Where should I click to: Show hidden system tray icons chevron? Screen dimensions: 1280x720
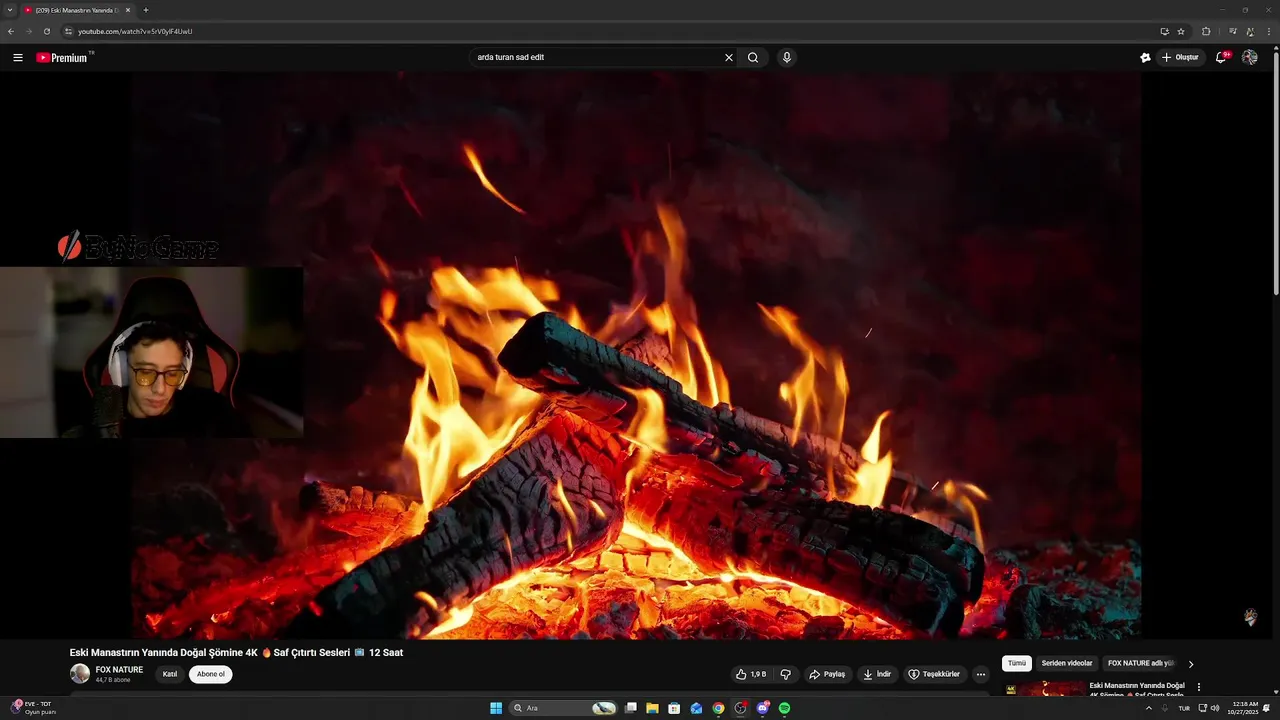point(1148,708)
